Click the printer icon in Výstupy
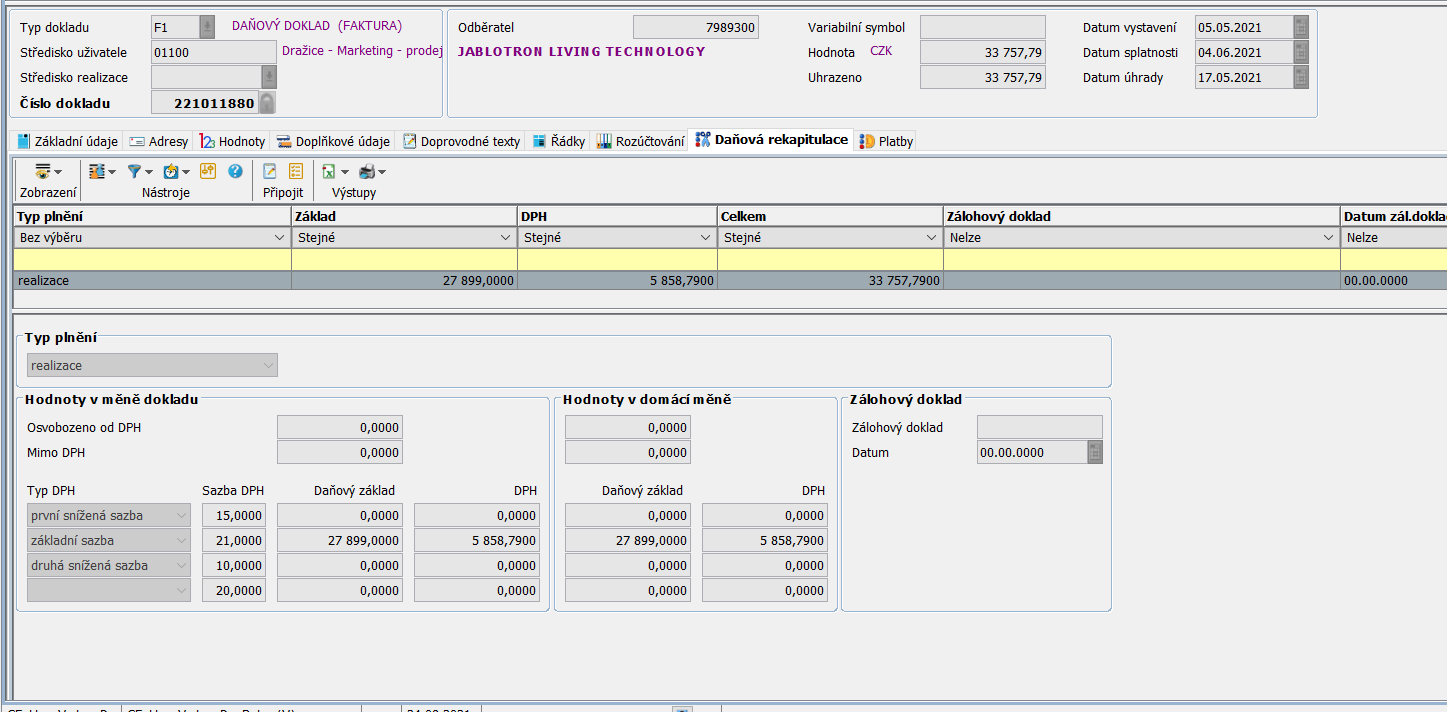Screen dimensions: 1447x712 tap(367, 172)
